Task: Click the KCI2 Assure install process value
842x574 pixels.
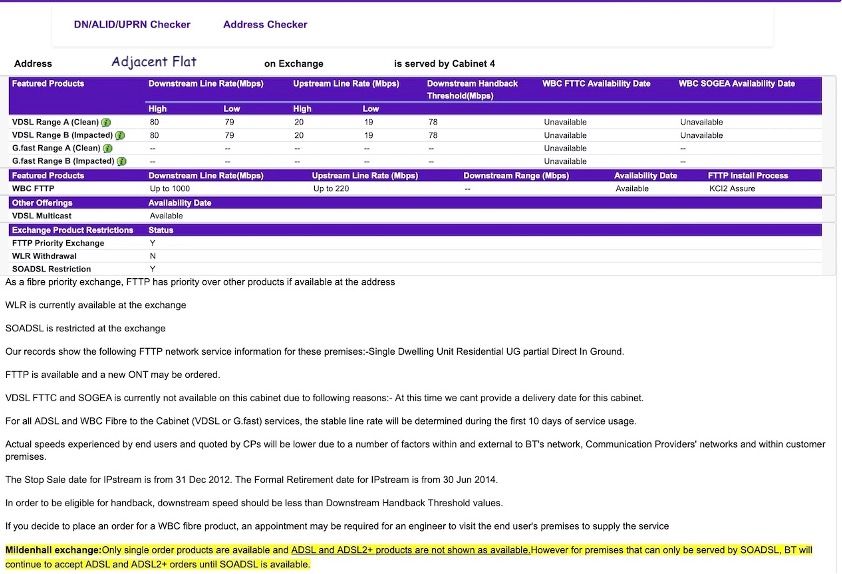Action: (732, 188)
